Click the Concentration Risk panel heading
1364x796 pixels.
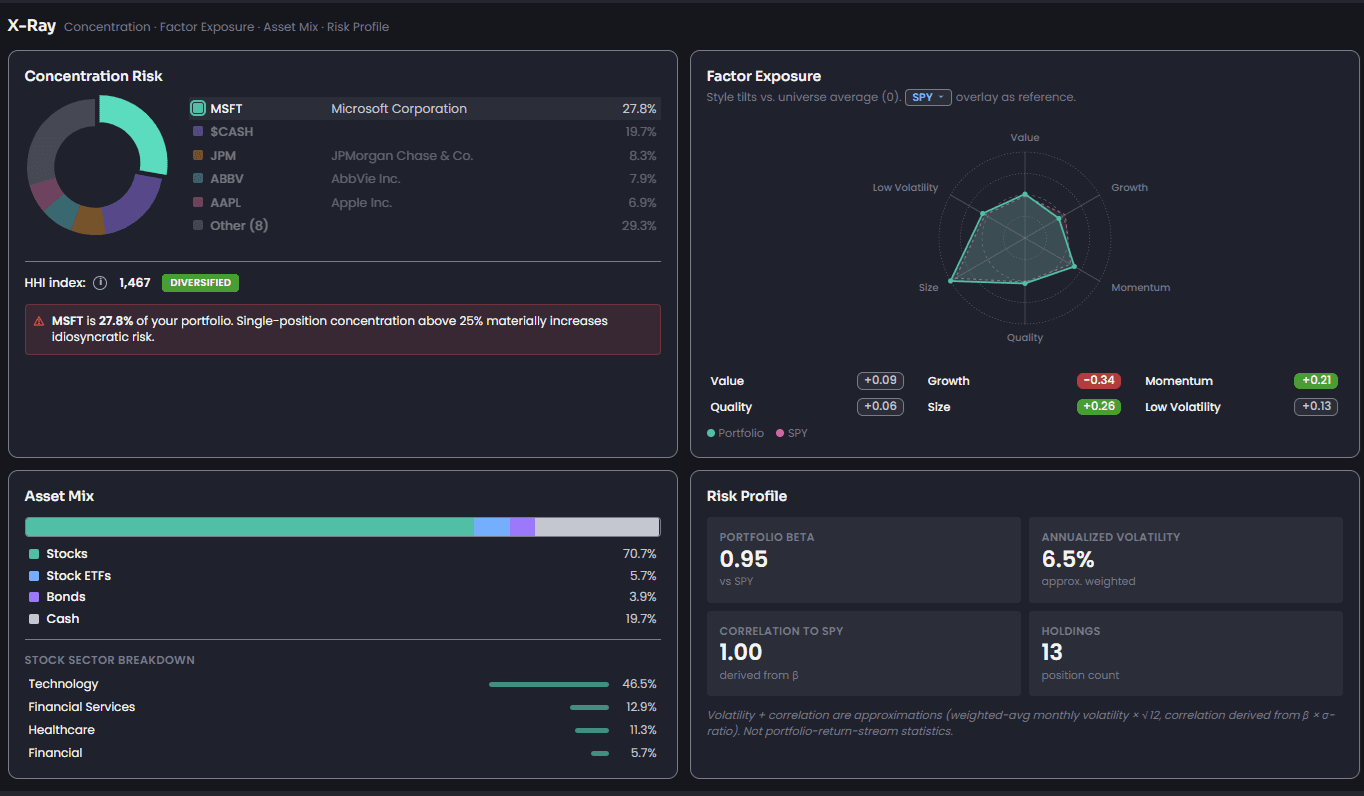tap(94, 76)
